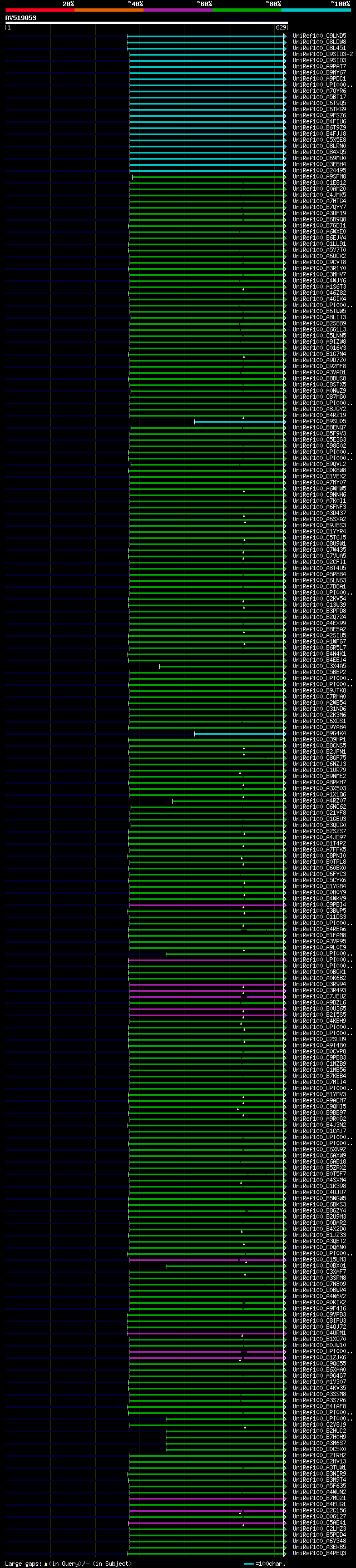Viewport: 356px width, 1568px height.
Task: Click hit UniRef100_B7GDI1
Action: pos(319,226)
